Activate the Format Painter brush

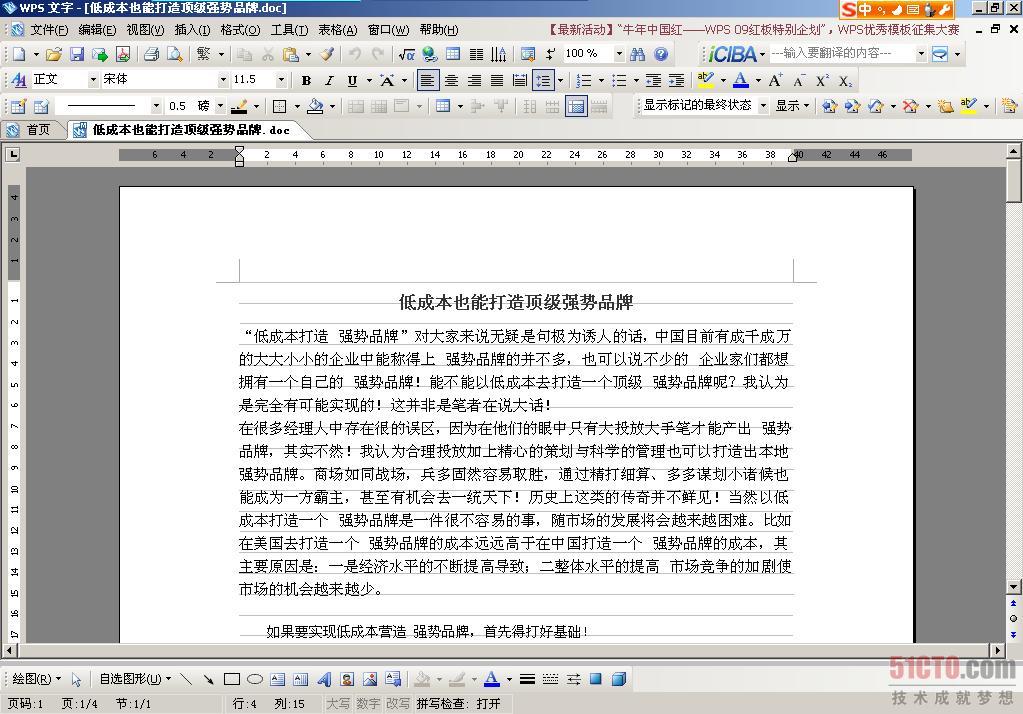pyautogui.click(x=327, y=54)
